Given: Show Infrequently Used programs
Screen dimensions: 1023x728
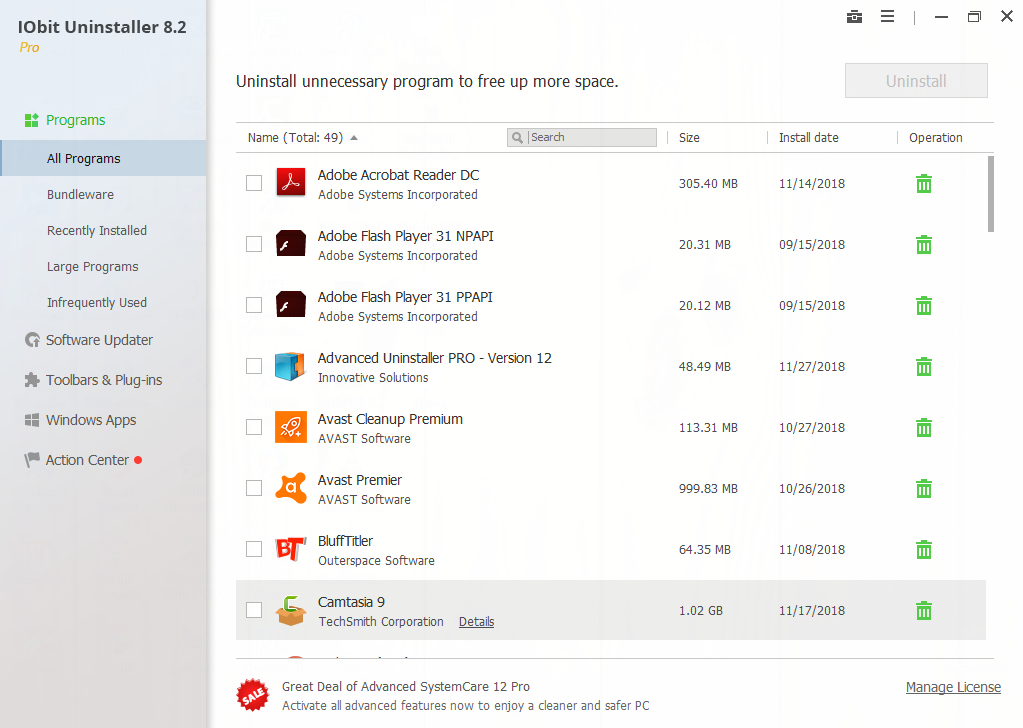Looking at the screenshot, I should tap(97, 303).
